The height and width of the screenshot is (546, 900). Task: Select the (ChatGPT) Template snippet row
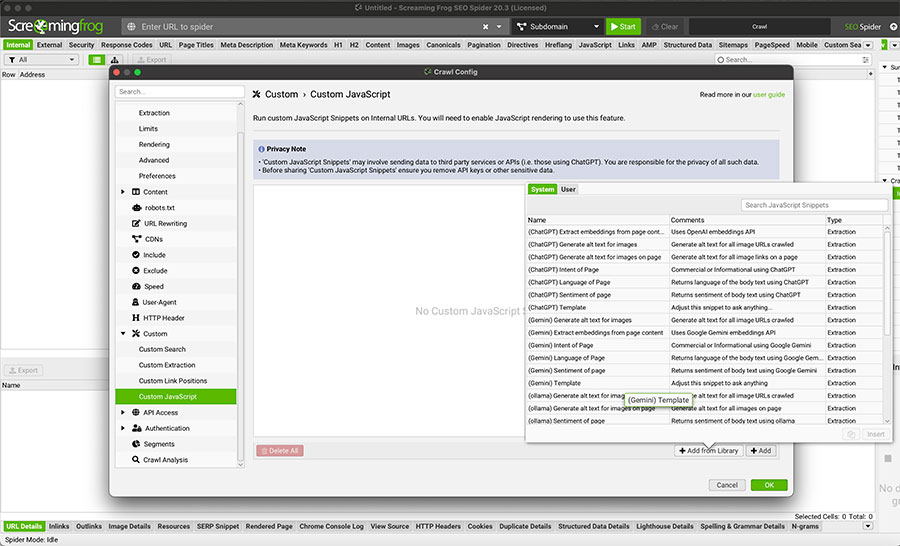[704, 308]
